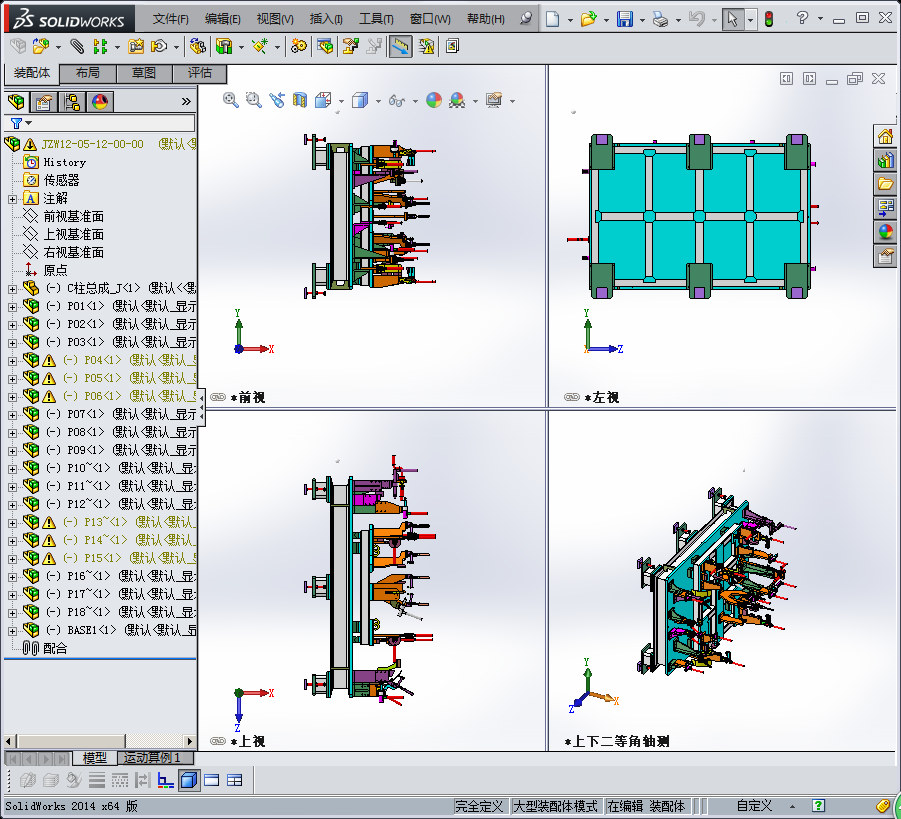
Task: Open the Exploded View tool
Action: 350,45
